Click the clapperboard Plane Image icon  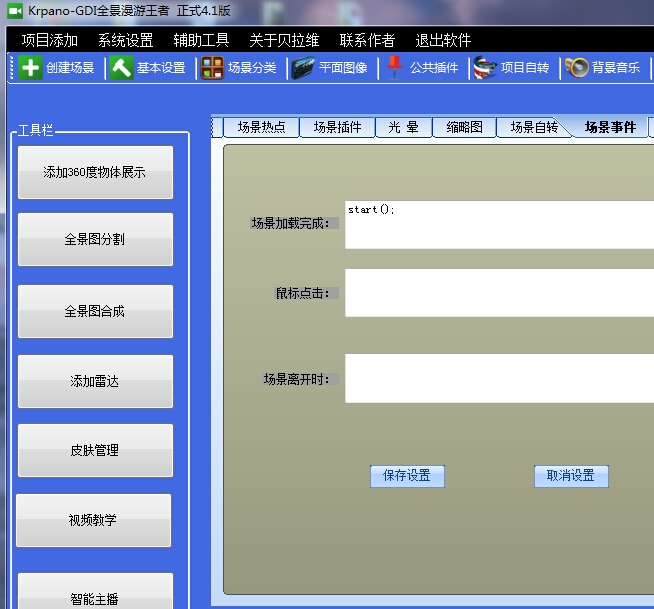click(303, 68)
